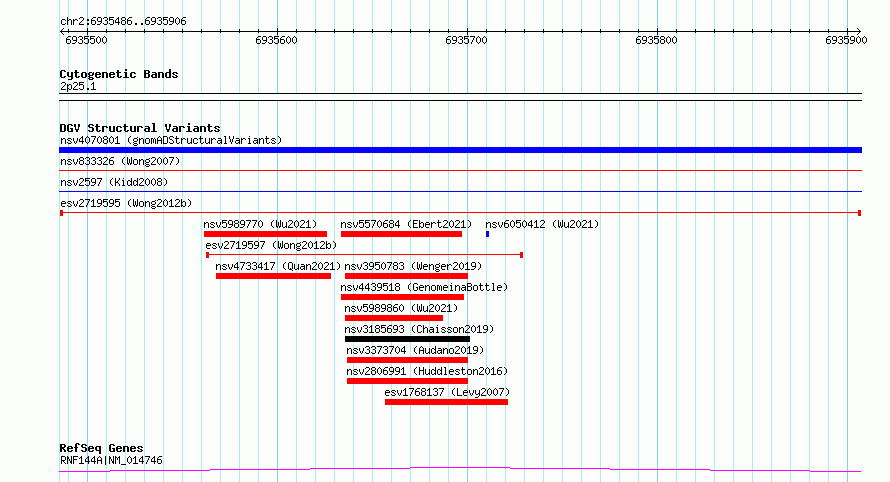Open the nsv833326 (Wong2007) variant
The width and height of the screenshot is (890, 482).
click(x=105, y=161)
